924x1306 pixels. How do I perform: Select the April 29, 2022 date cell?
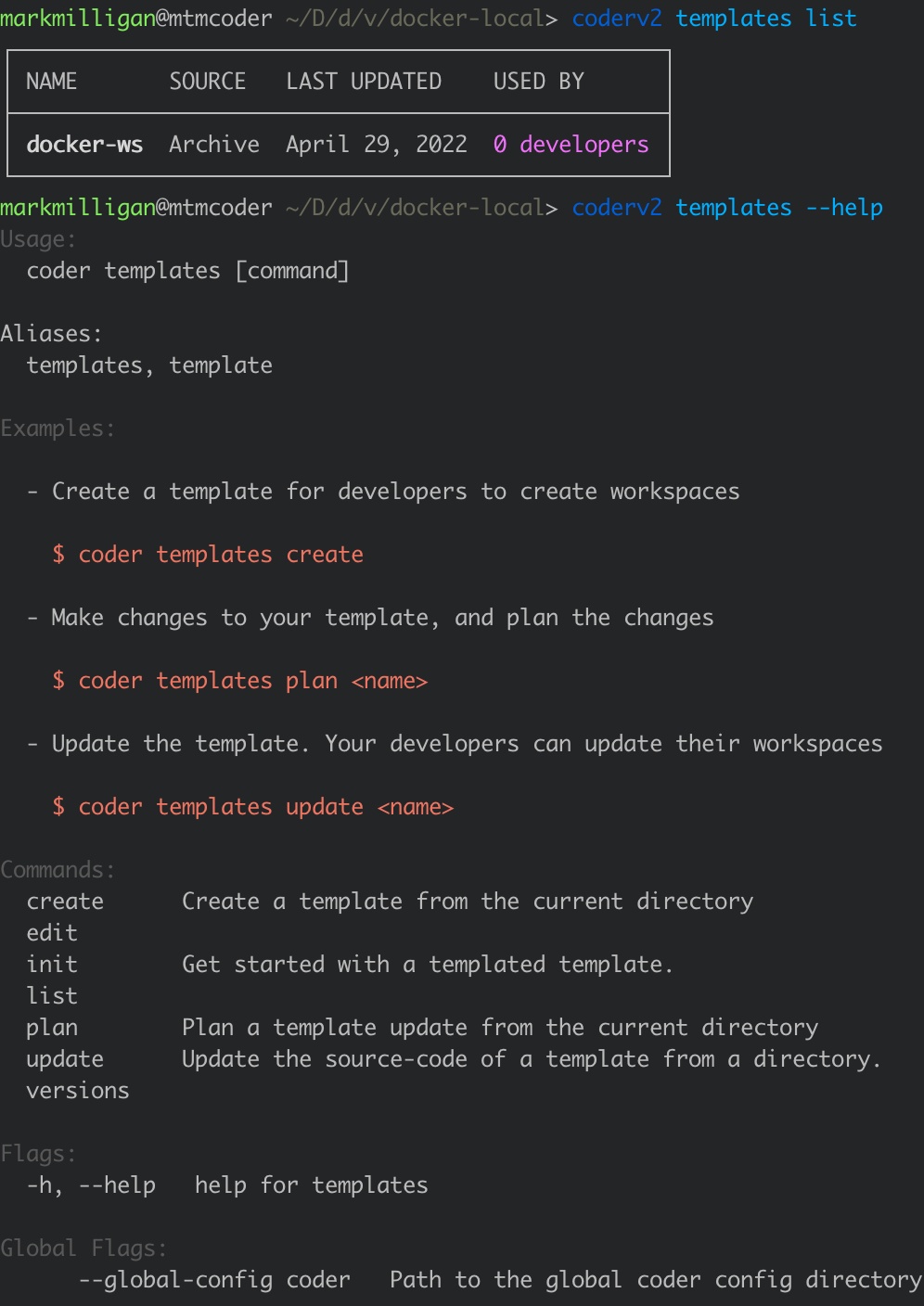(377, 145)
